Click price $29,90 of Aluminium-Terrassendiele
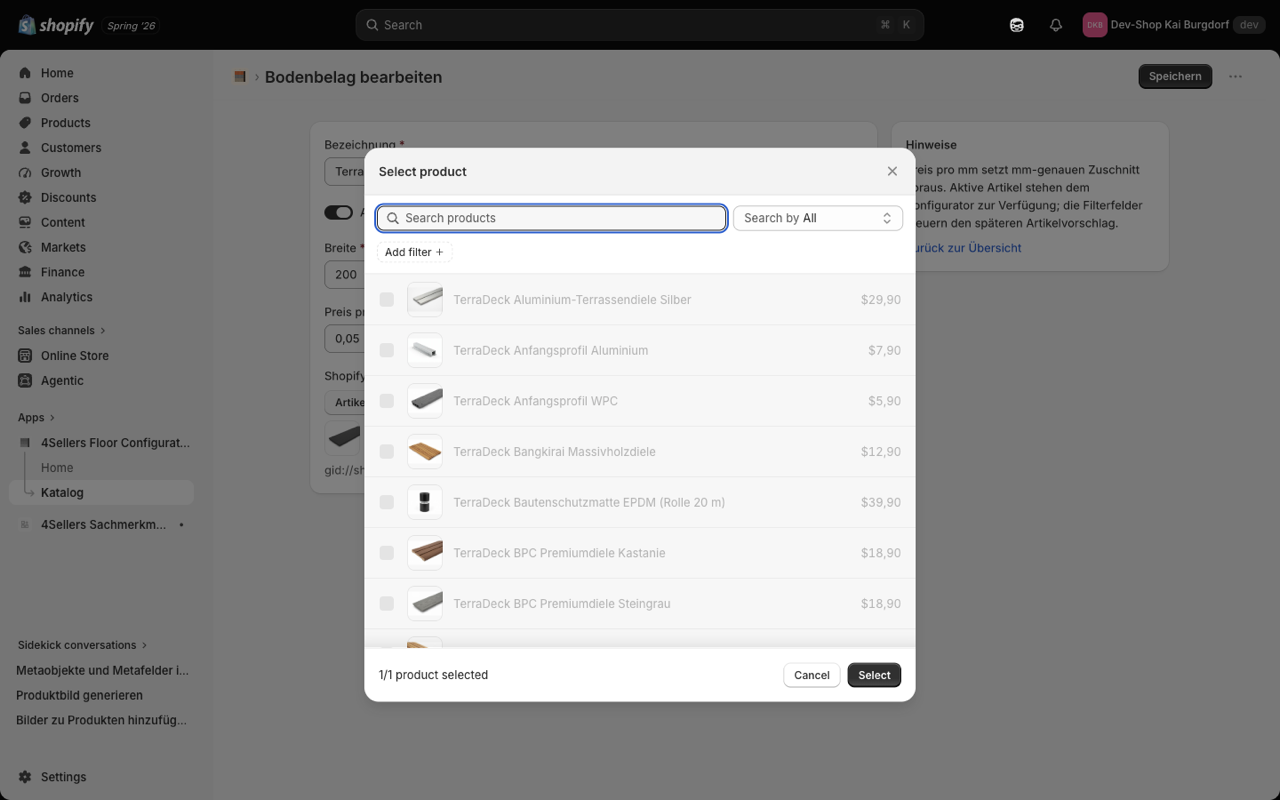 pyautogui.click(x=881, y=300)
